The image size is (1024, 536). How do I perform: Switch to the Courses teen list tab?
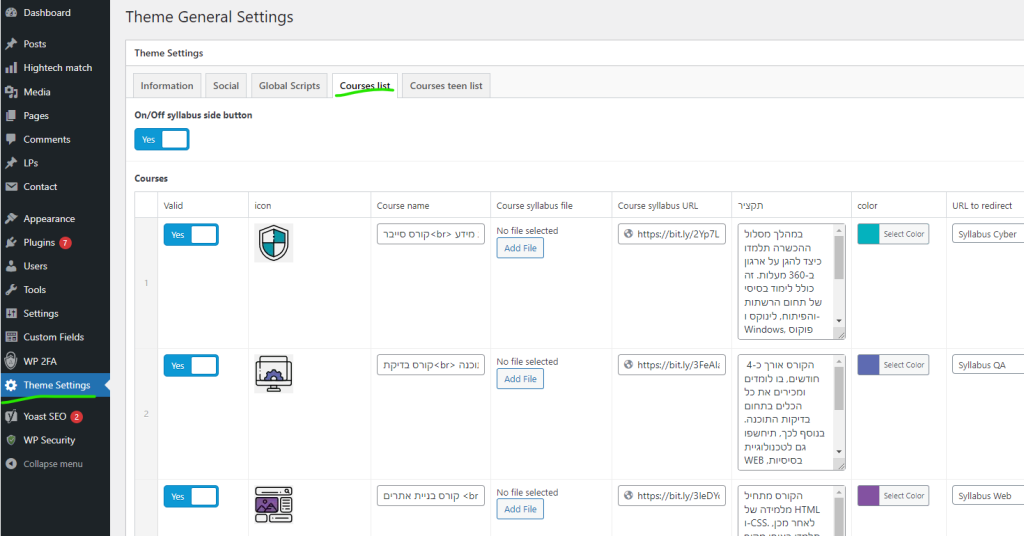coord(446,86)
